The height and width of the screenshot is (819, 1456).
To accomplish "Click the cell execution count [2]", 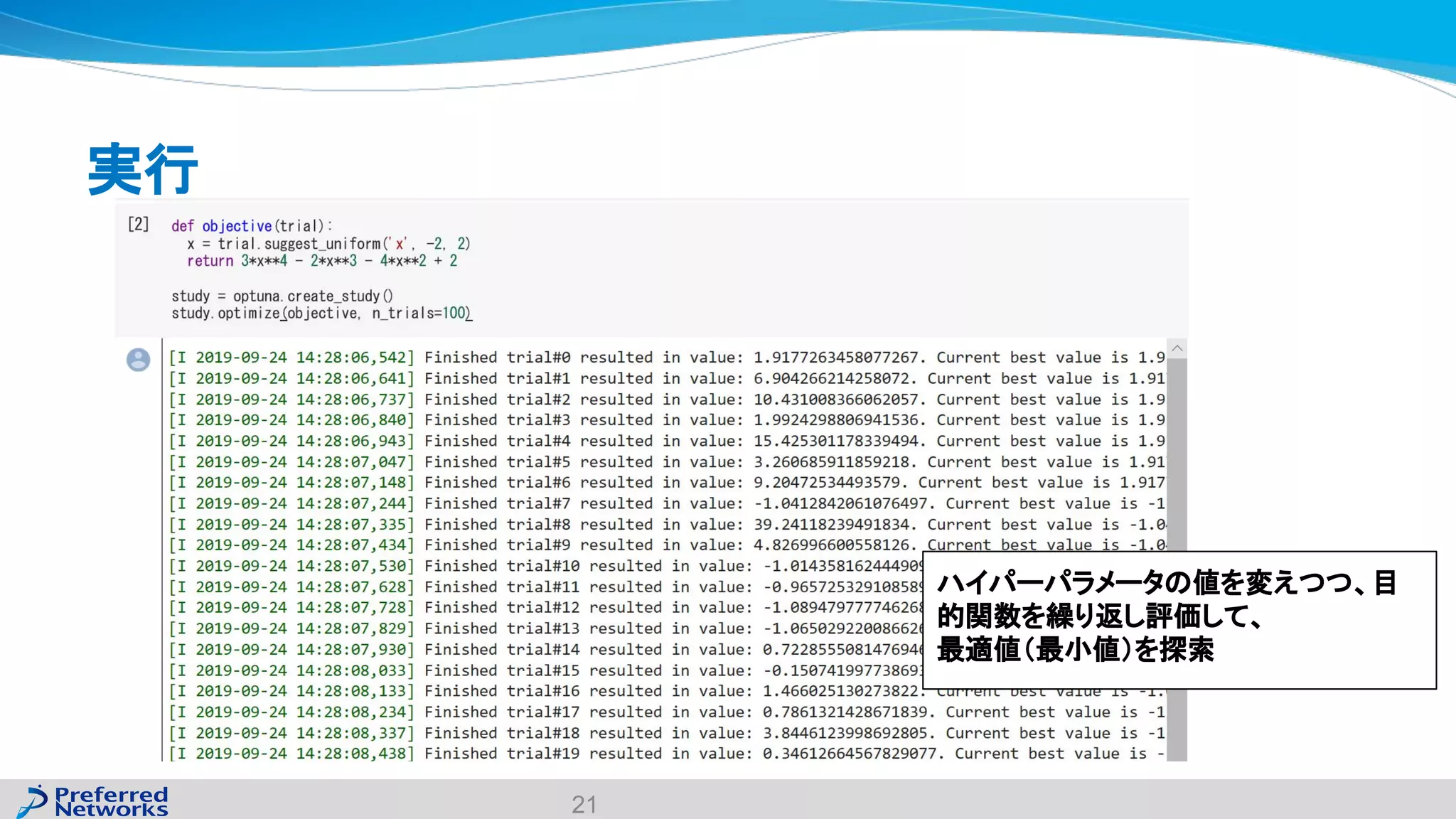I will 139,225.
